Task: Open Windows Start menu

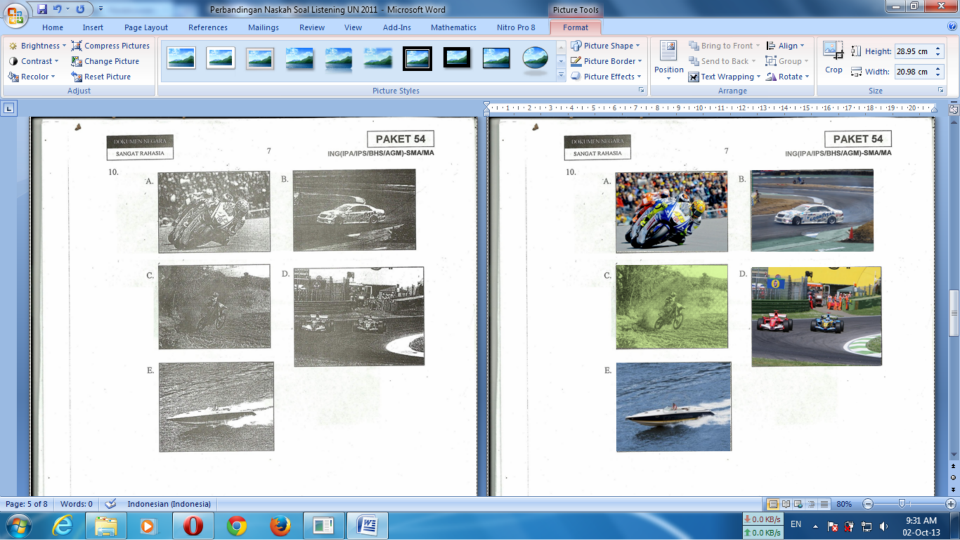Action: 19,526
